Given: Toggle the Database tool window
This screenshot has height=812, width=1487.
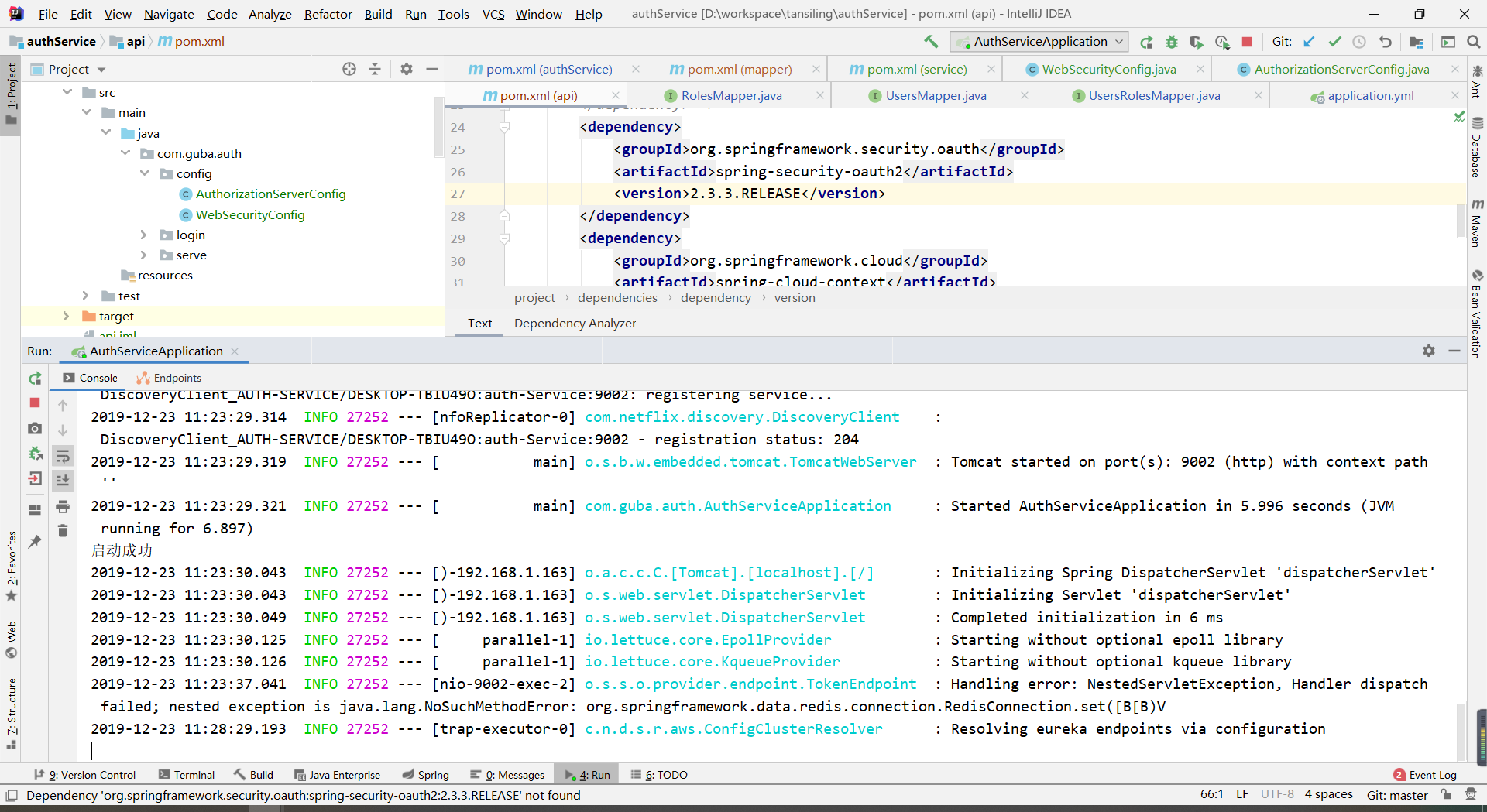Looking at the screenshot, I should click(1477, 147).
